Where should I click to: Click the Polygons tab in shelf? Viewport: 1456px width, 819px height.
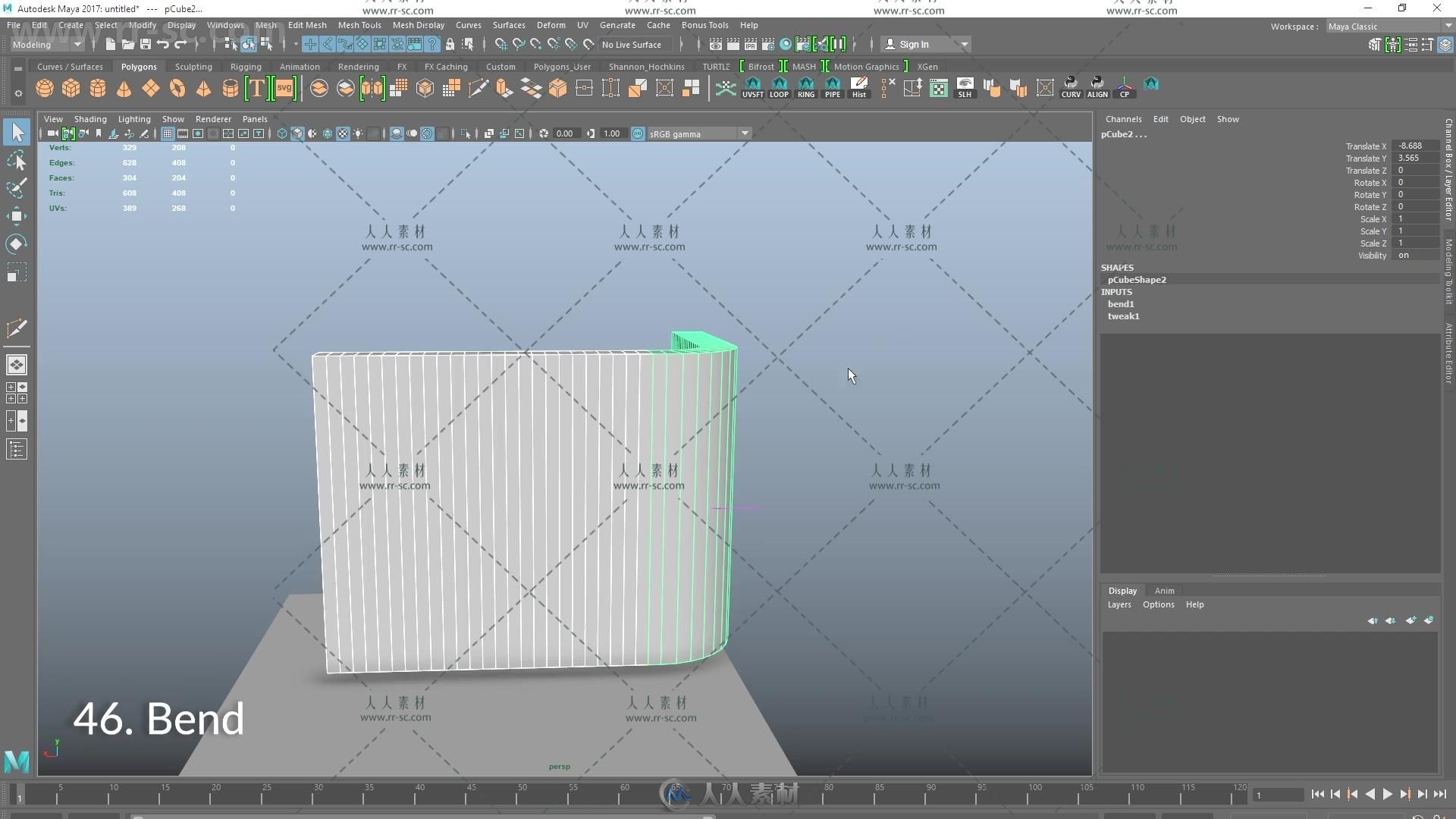click(139, 65)
